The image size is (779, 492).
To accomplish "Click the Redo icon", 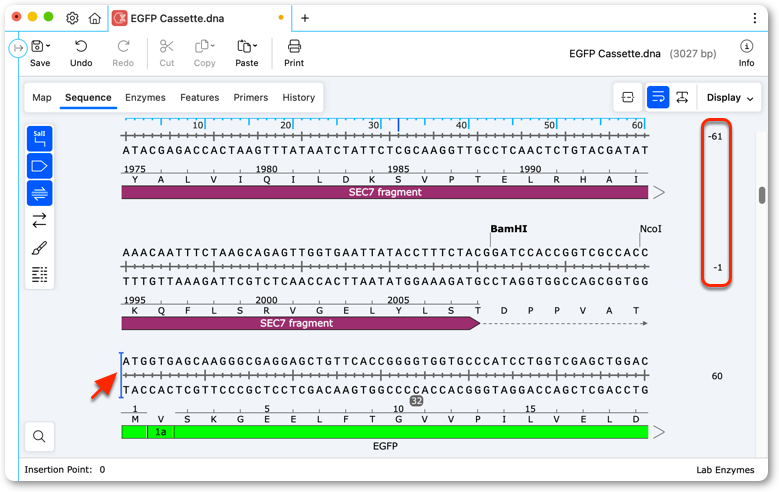I will coord(123,46).
